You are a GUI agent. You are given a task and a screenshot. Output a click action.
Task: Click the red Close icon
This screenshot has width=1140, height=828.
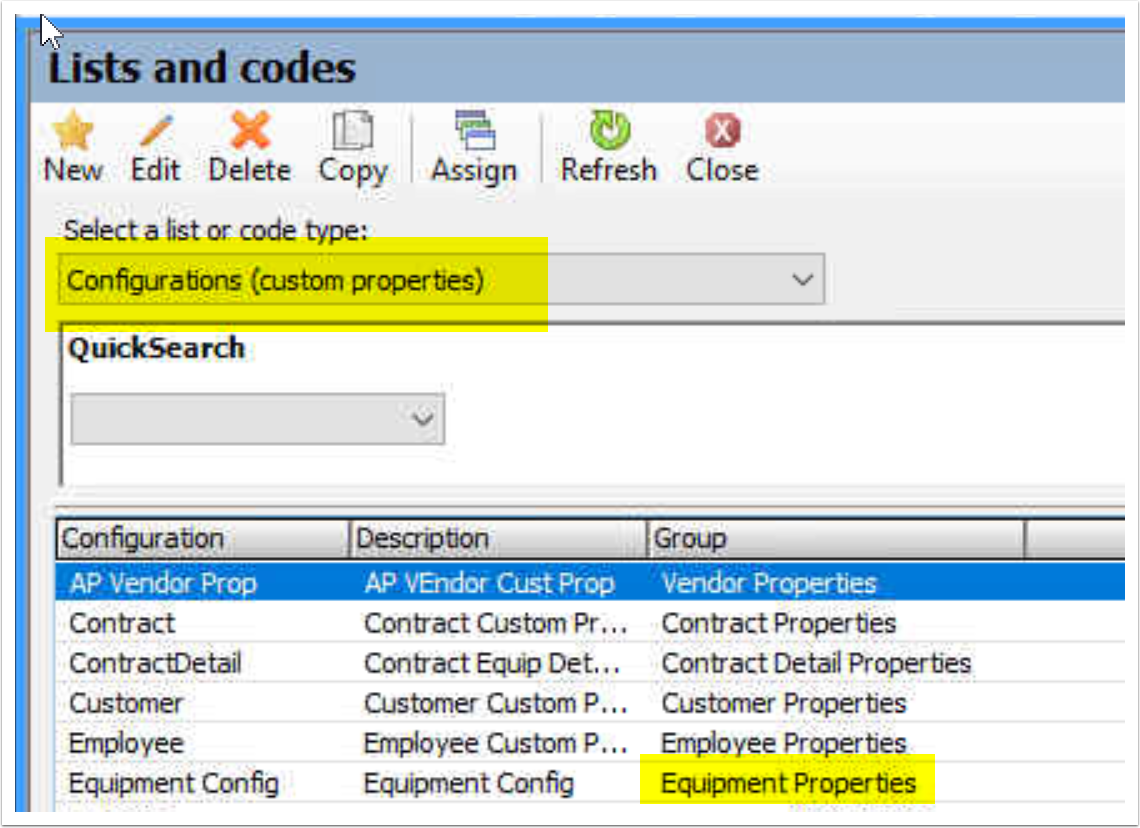723,132
